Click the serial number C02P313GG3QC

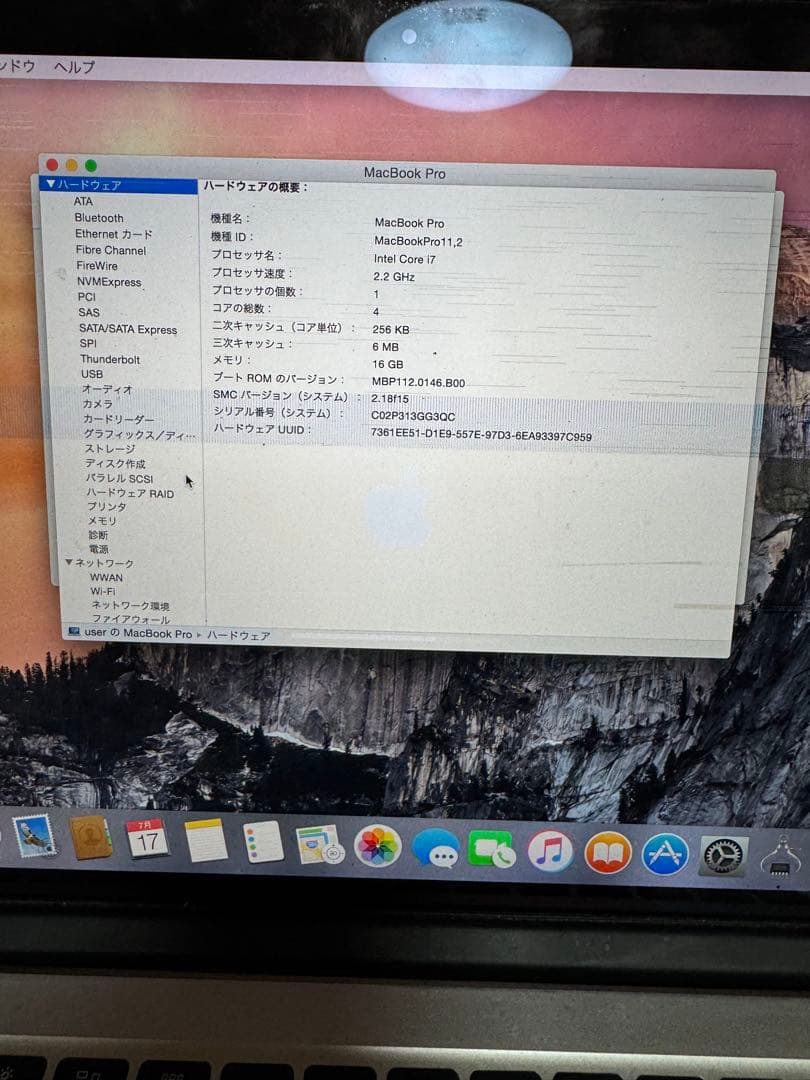point(413,416)
